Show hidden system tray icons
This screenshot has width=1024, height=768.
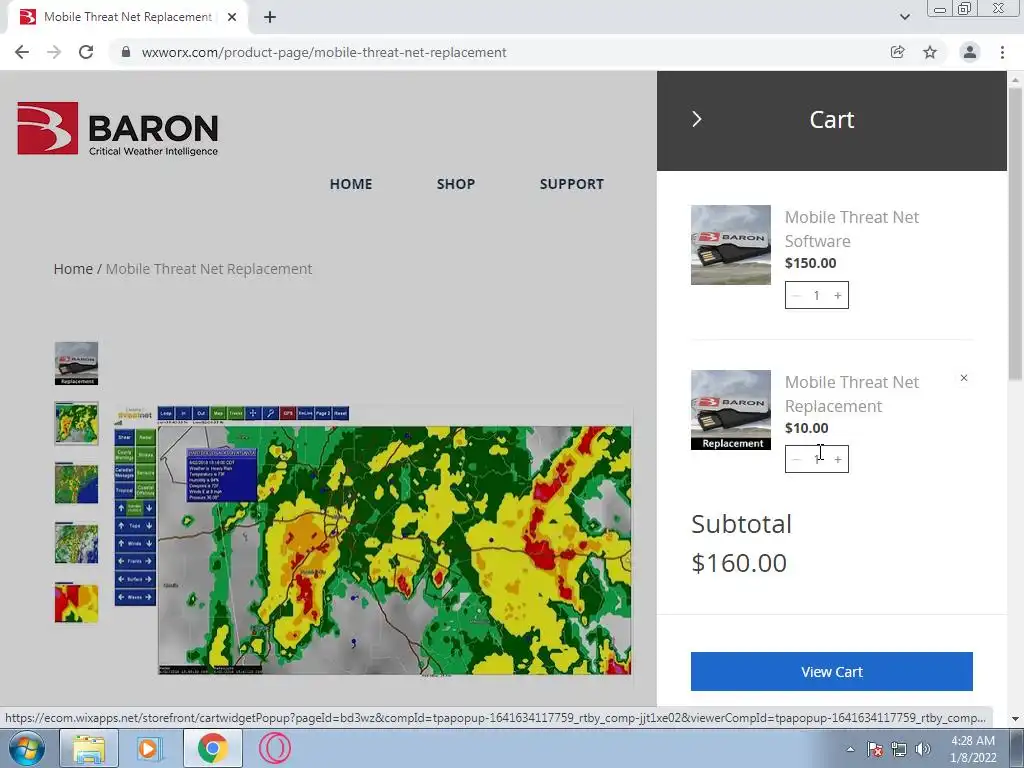pos(850,749)
